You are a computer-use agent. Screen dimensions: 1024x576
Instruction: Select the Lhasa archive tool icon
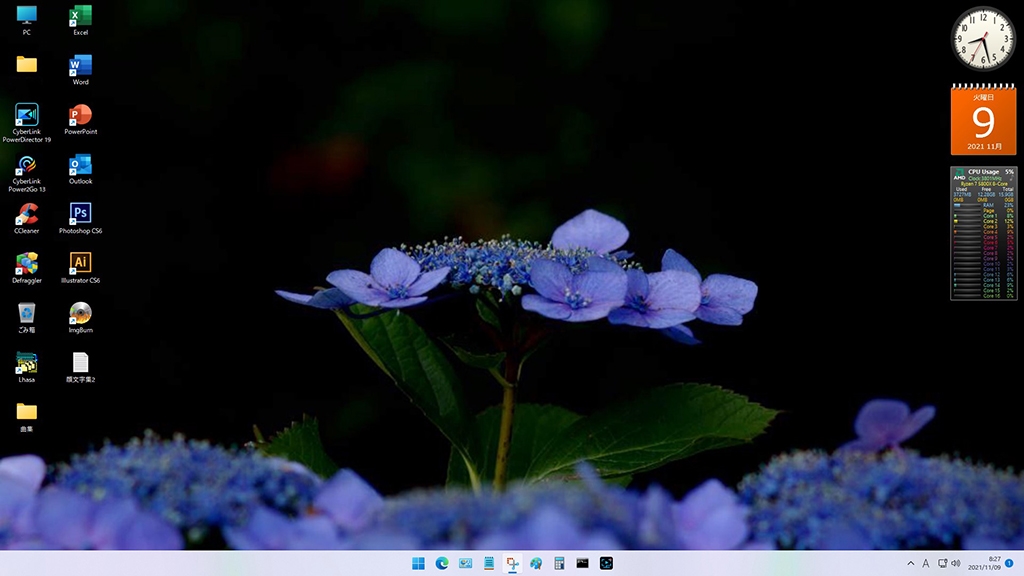[x=27, y=368]
